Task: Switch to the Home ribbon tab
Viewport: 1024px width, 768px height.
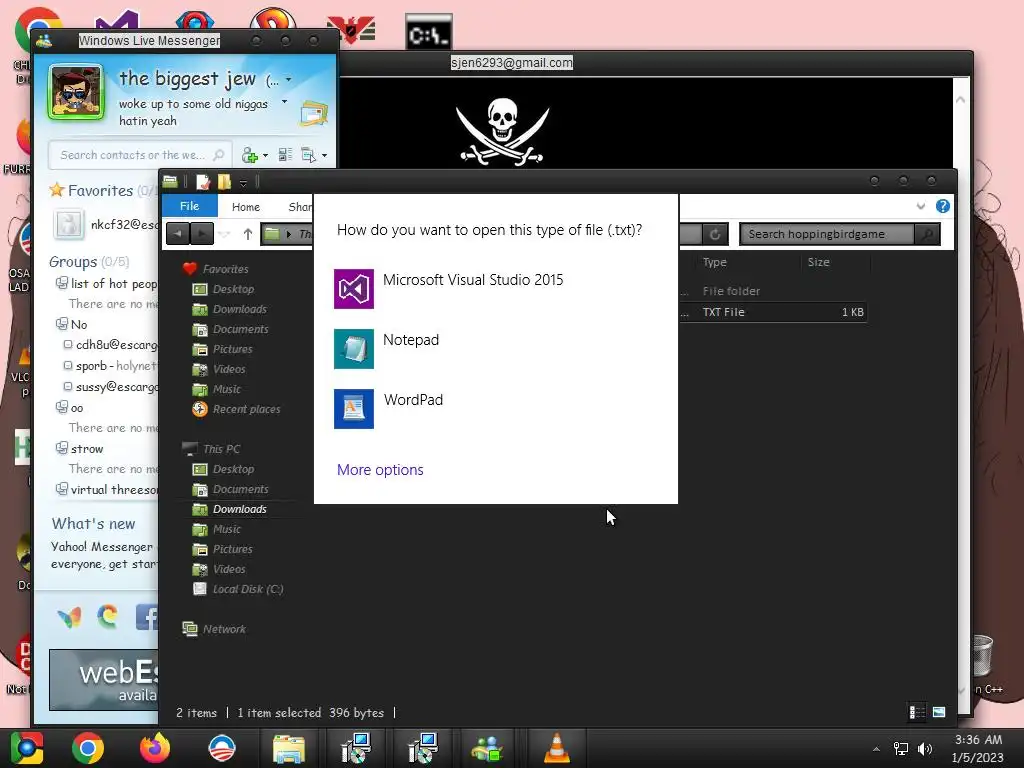Action: coord(246,206)
